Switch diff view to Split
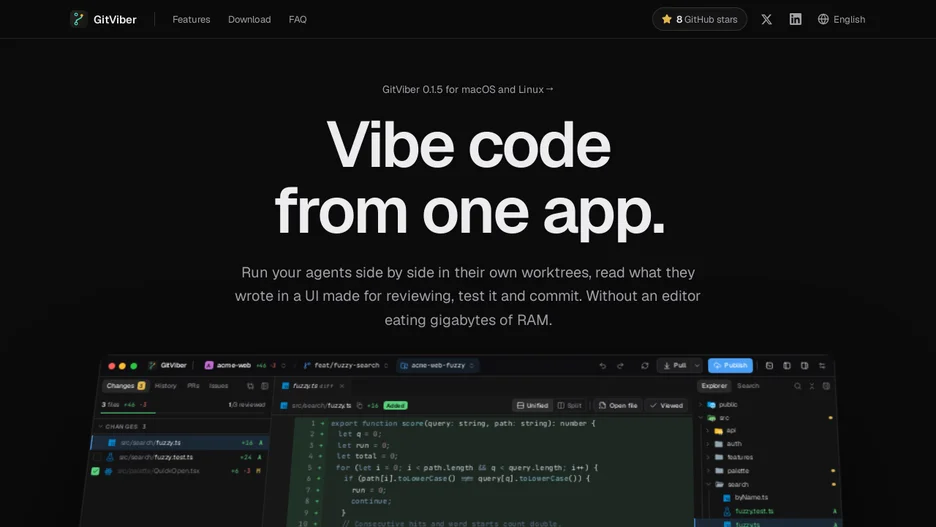The width and height of the screenshot is (936, 527). click(569, 405)
